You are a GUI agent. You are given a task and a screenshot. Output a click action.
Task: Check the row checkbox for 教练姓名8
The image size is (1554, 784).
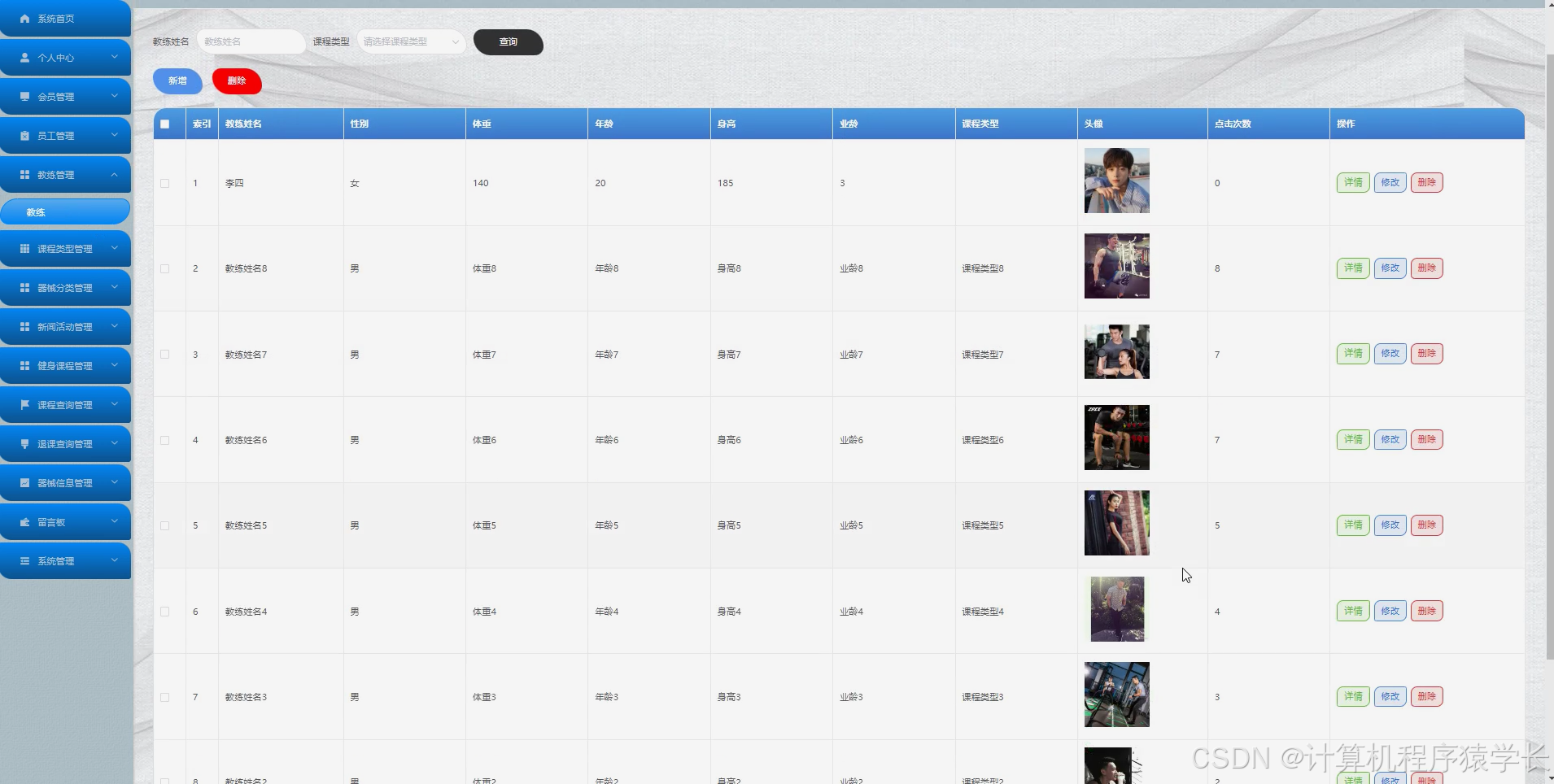(165, 268)
